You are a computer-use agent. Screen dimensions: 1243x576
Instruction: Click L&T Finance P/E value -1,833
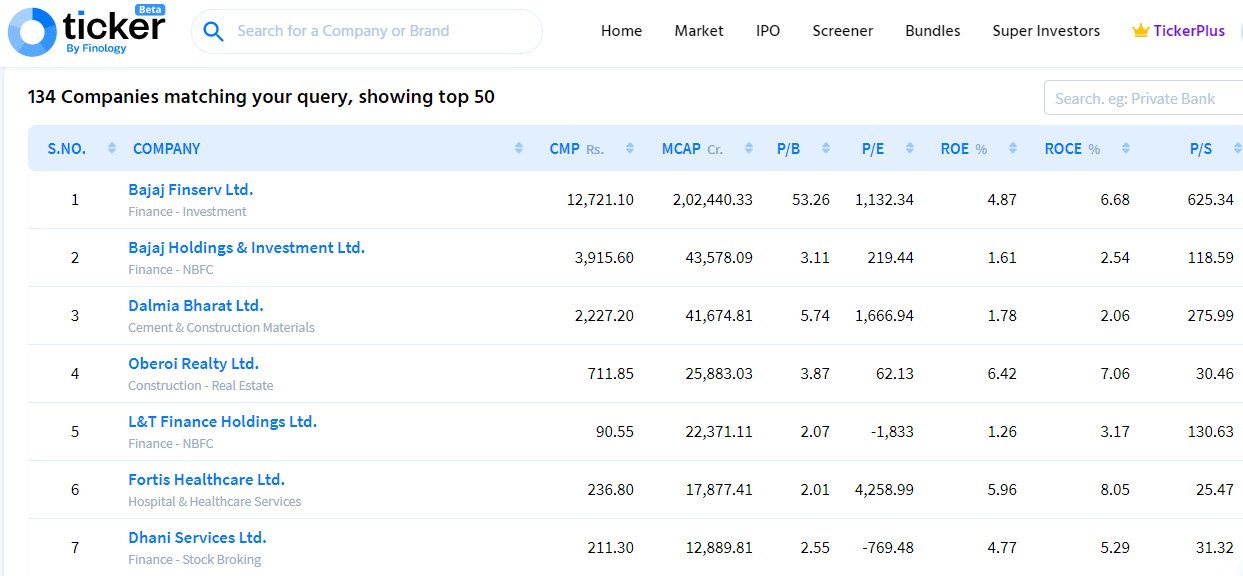point(890,431)
